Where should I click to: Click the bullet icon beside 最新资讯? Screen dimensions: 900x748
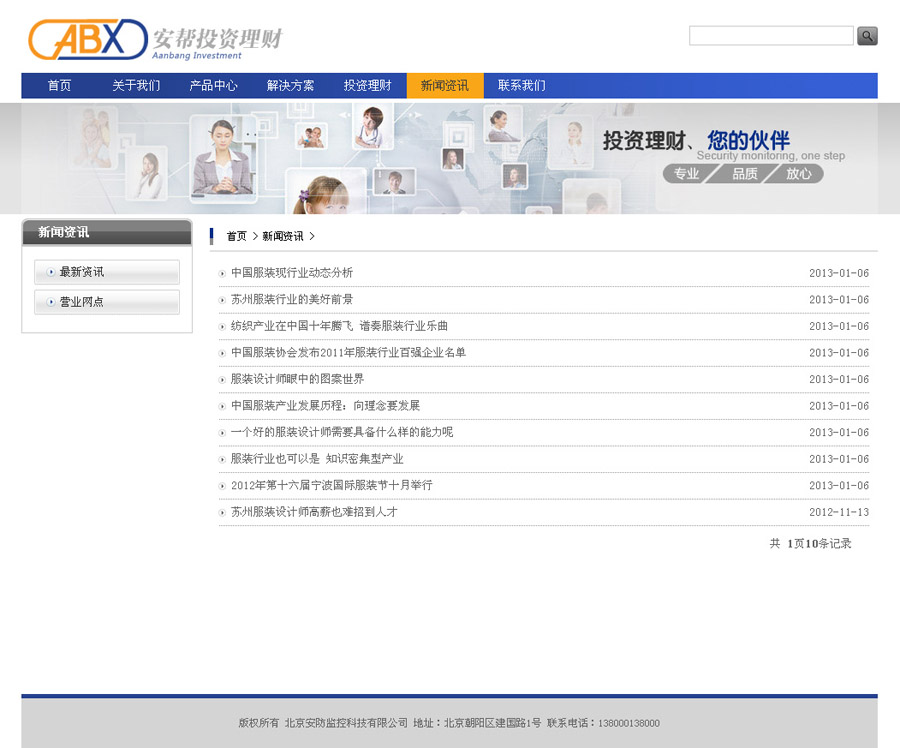pyautogui.click(x=51, y=272)
